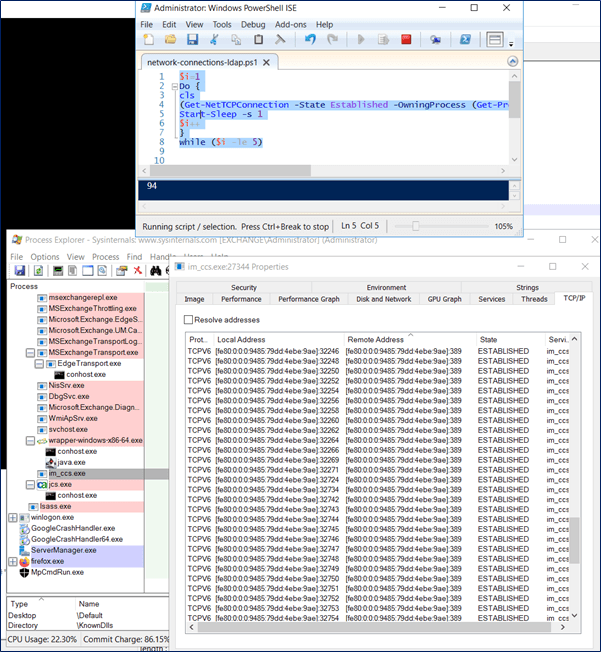Image resolution: width=601 pixels, height=652 pixels.
Task: Open the Performance Graph tab
Action: click(x=308, y=299)
